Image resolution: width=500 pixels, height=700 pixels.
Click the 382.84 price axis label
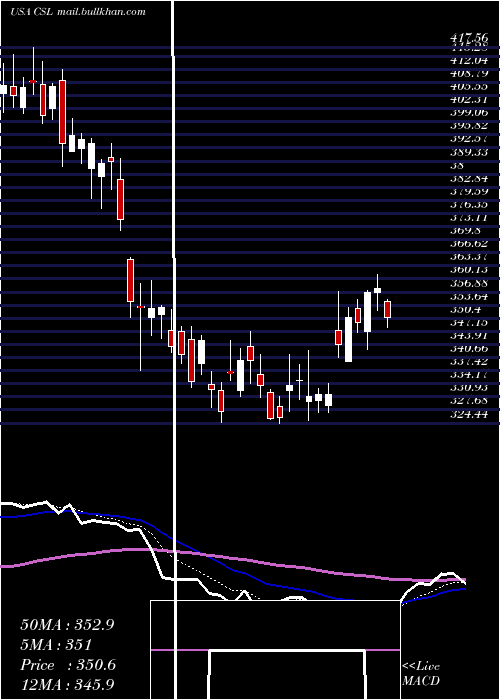click(468, 179)
